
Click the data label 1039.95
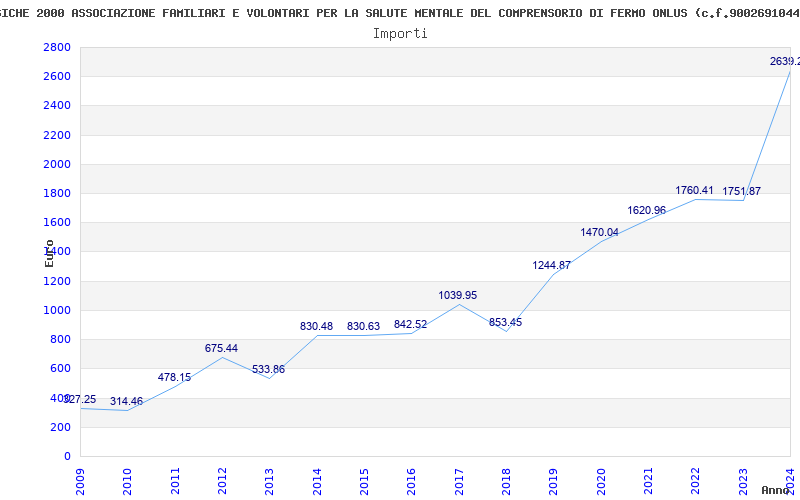[x=458, y=295]
